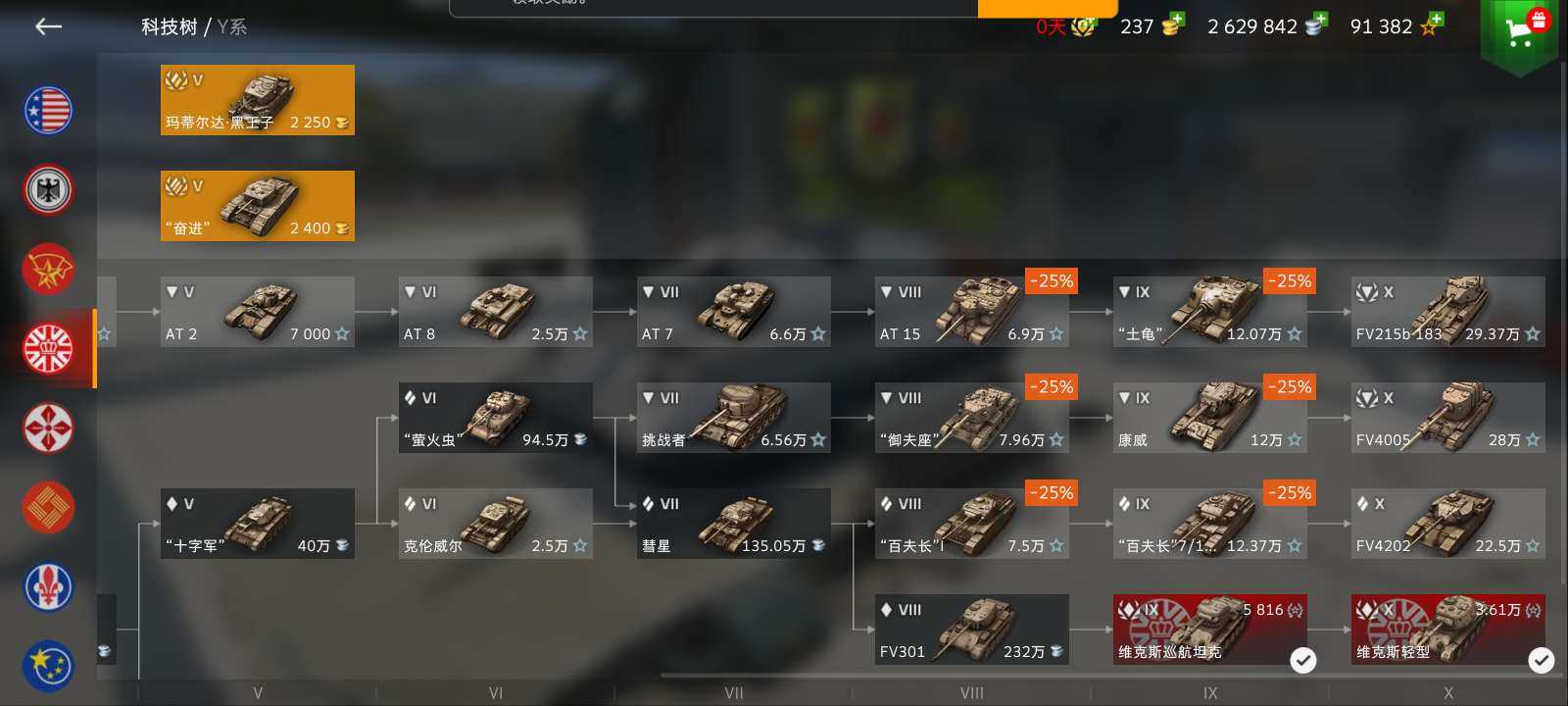Select the European nation flag icon

tap(48, 666)
